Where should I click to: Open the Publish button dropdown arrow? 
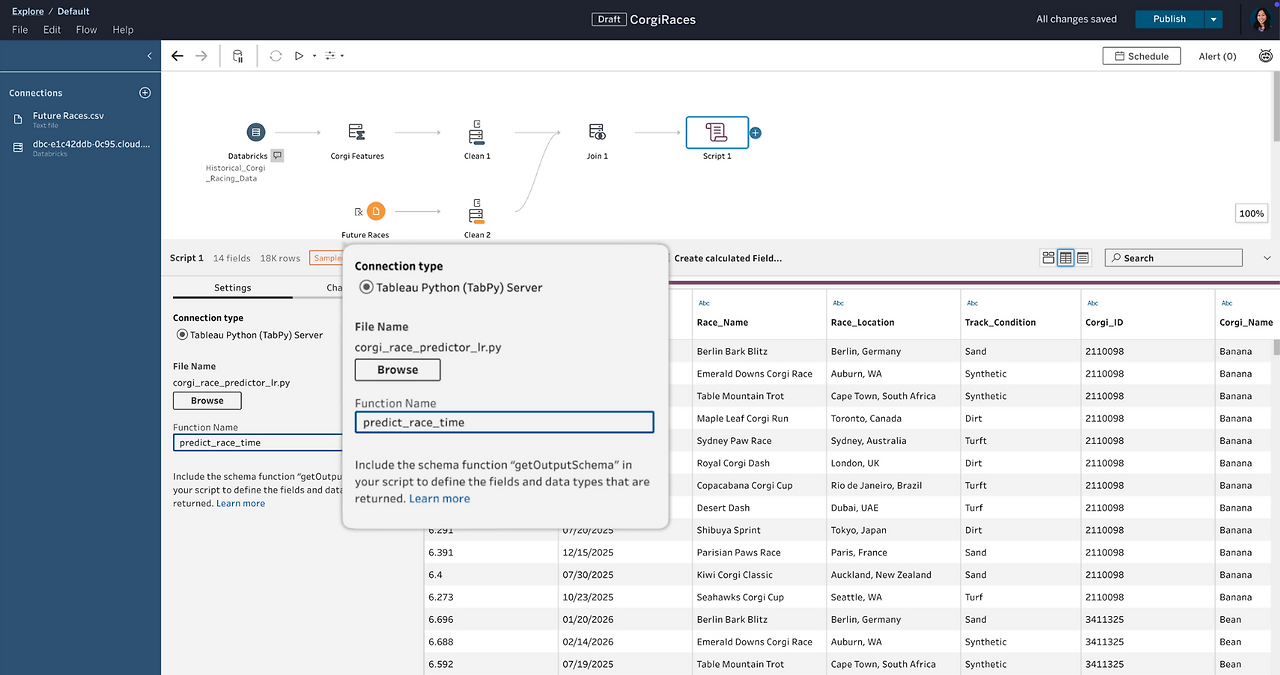pos(1213,19)
